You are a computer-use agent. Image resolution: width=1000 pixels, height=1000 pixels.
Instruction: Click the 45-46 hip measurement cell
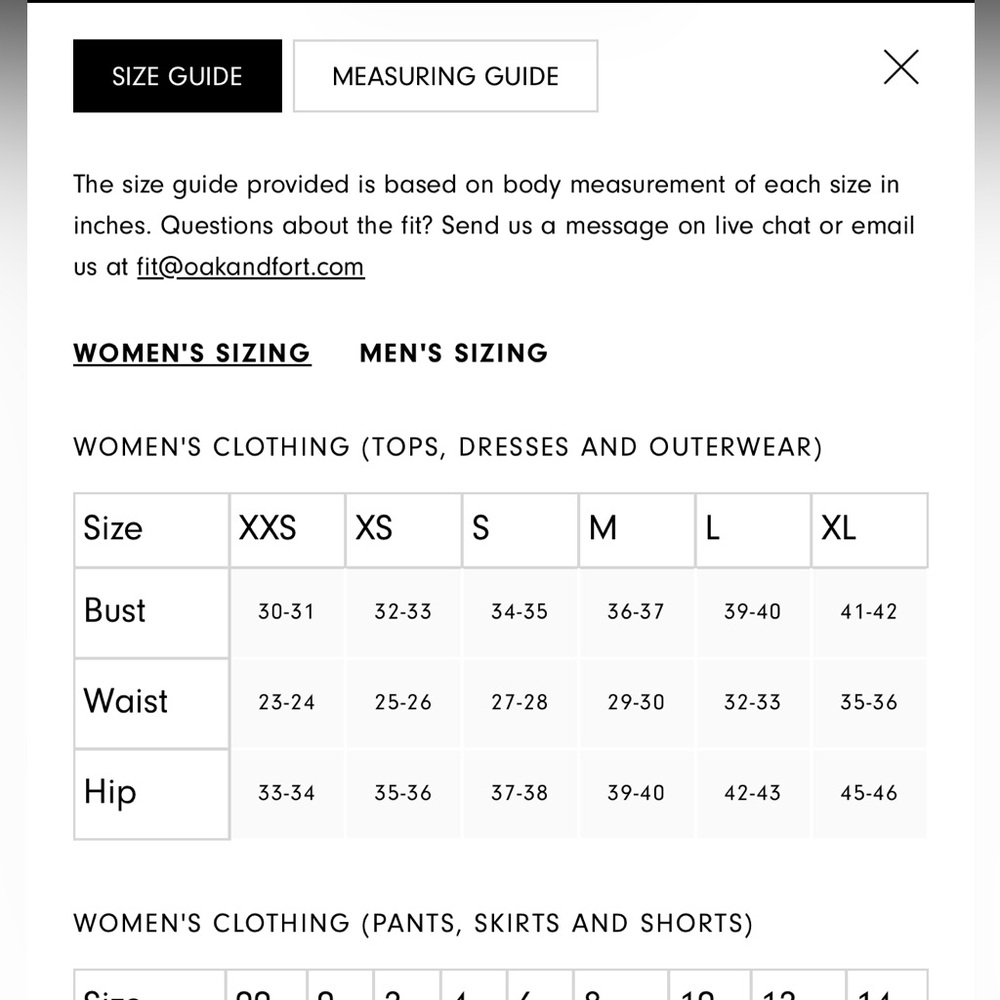click(x=869, y=793)
